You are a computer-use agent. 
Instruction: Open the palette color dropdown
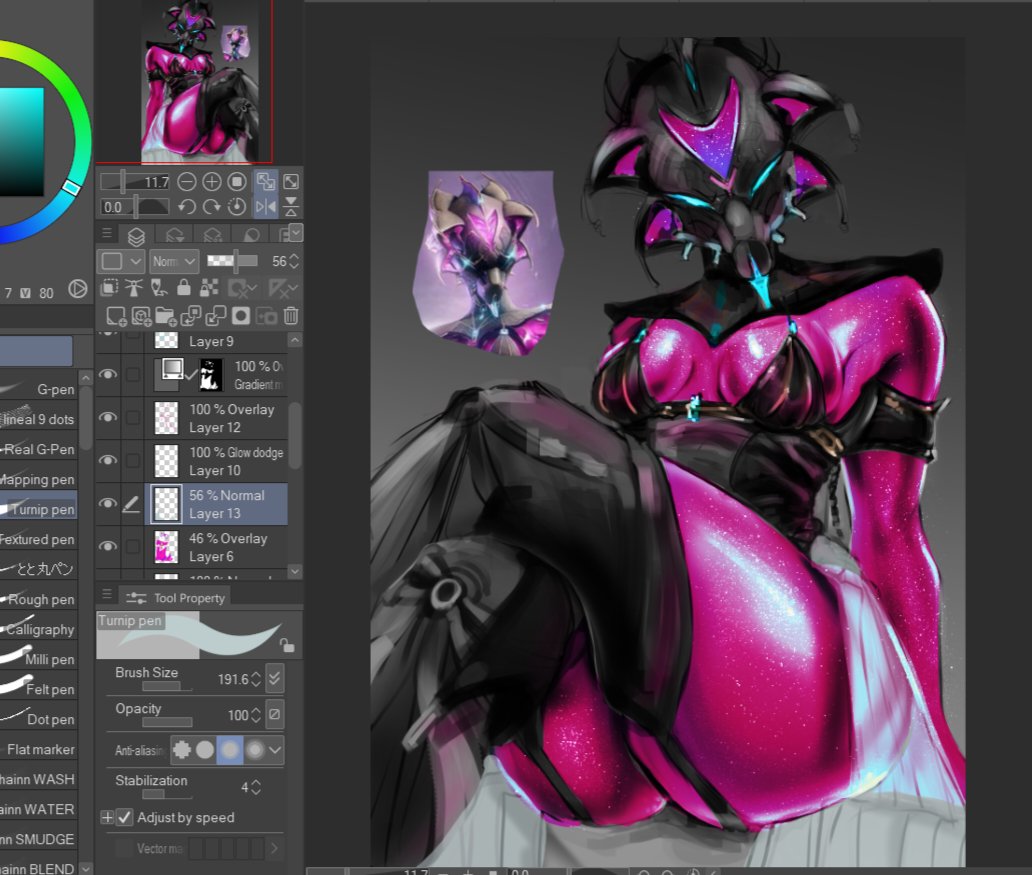(x=121, y=261)
